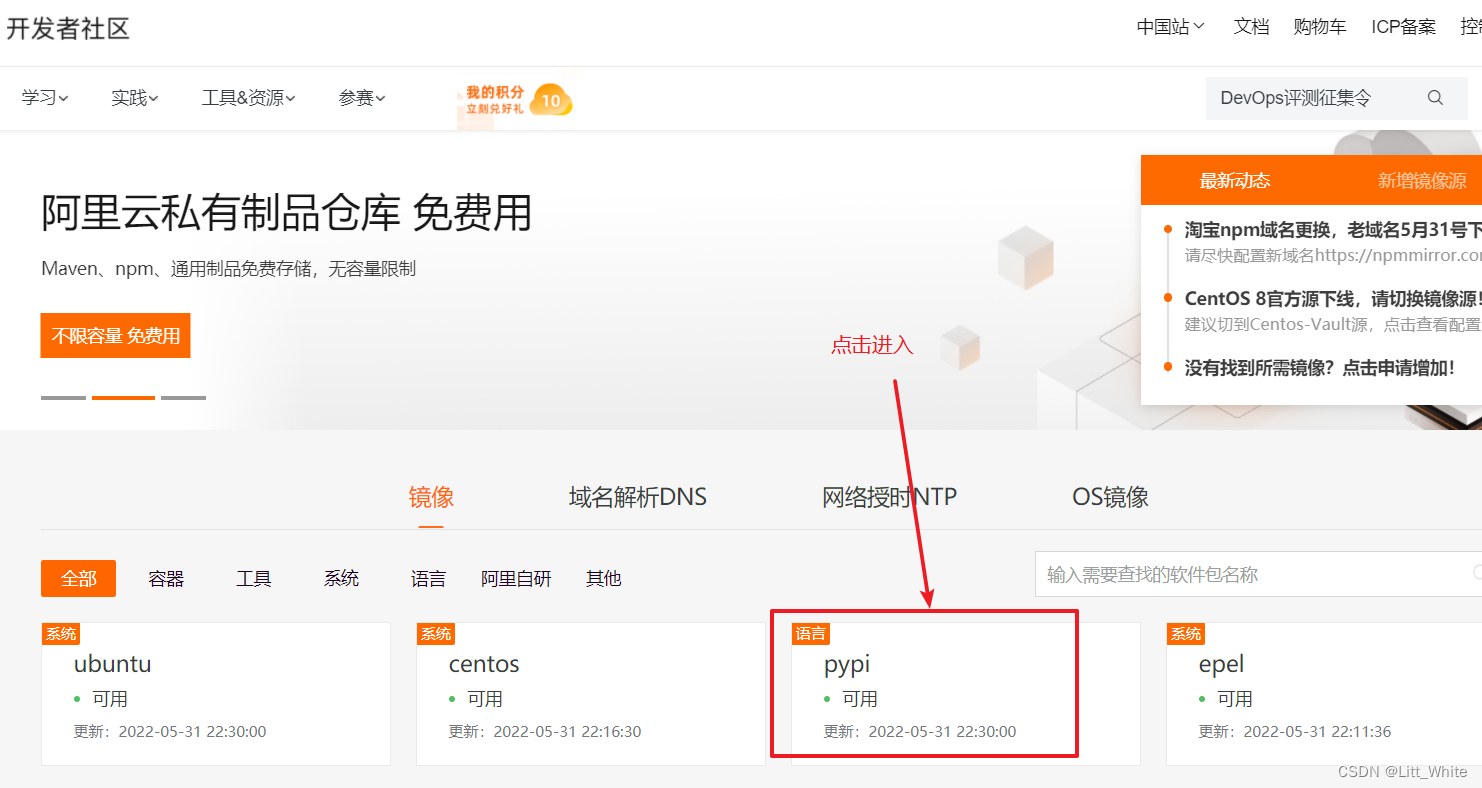
Task: Open 没有找到所需镜像 request link
Action: pyautogui.click(x=1319, y=367)
